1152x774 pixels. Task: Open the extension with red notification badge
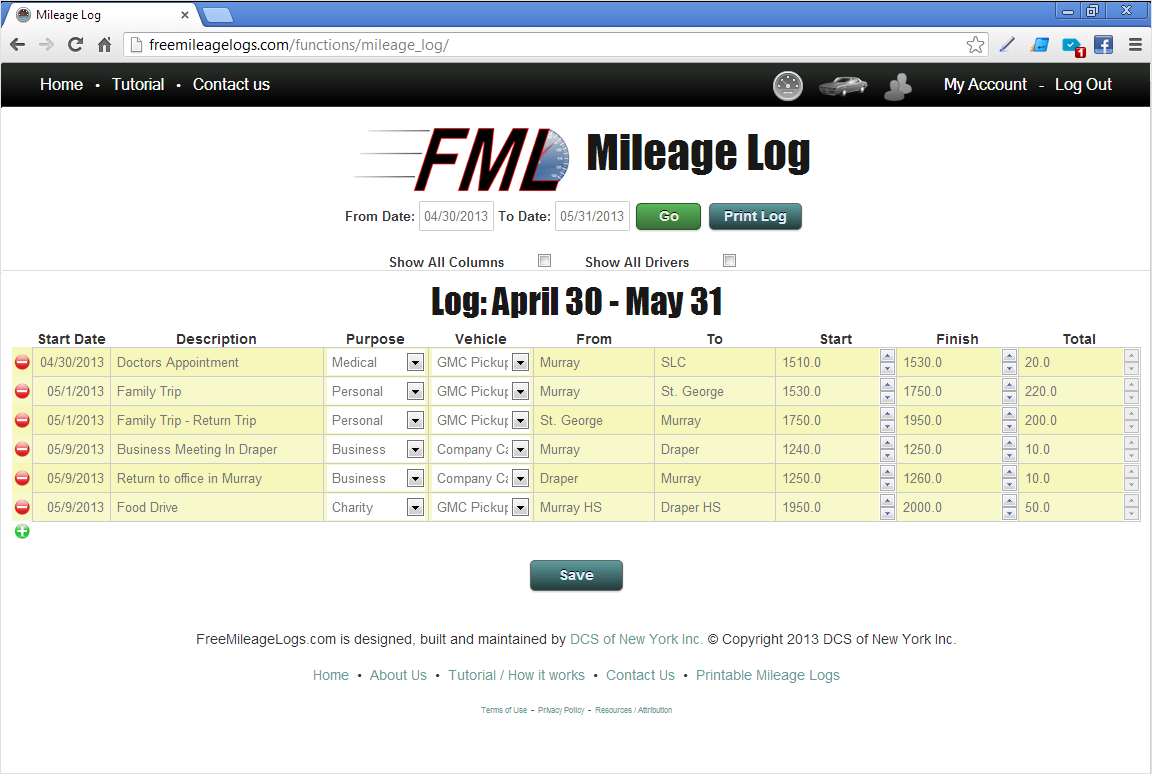point(1073,46)
